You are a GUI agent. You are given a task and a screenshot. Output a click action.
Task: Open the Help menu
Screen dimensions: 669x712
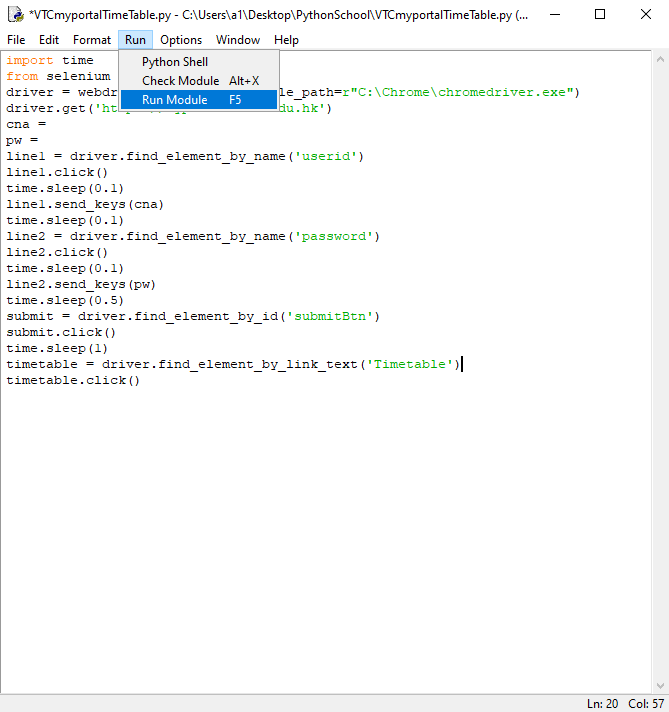coord(286,40)
